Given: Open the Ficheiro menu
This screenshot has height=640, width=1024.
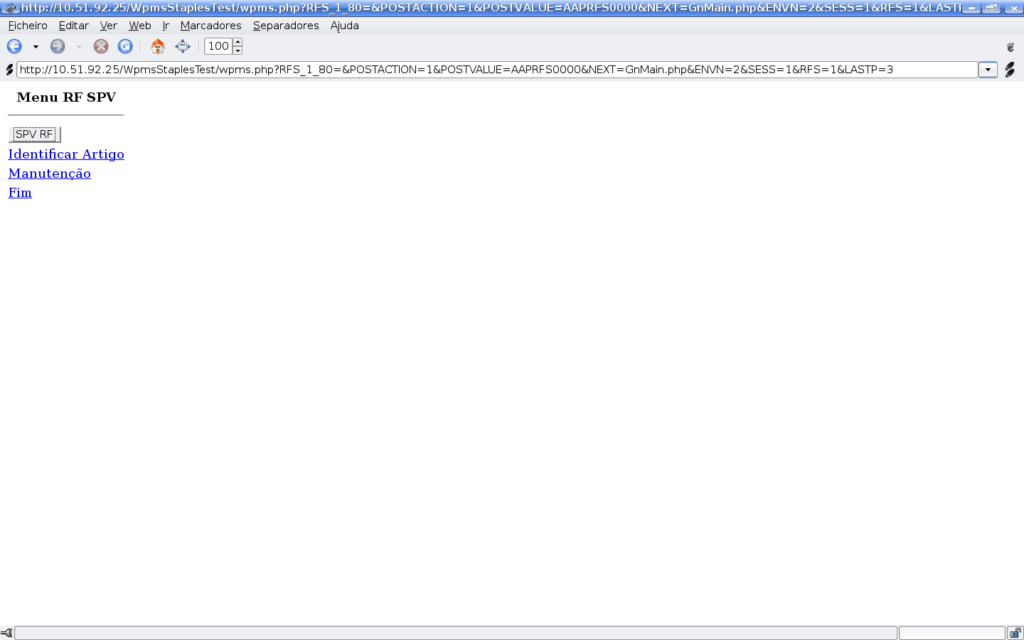Looking at the screenshot, I should click(x=27, y=25).
